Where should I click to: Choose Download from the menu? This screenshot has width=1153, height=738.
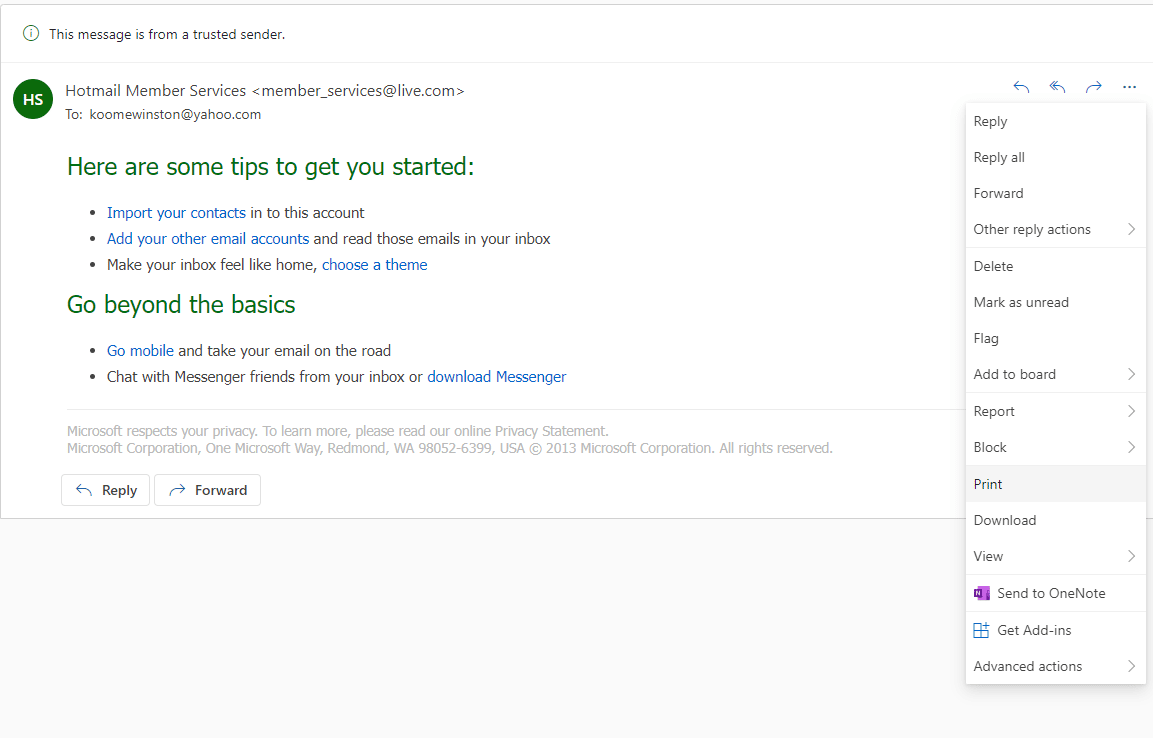coord(1056,520)
